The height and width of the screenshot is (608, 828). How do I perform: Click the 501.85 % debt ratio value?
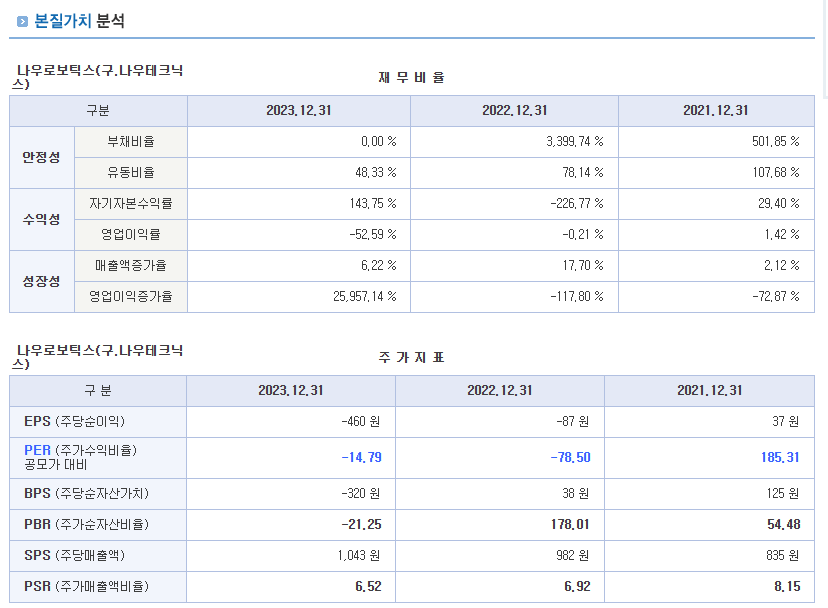click(x=776, y=142)
